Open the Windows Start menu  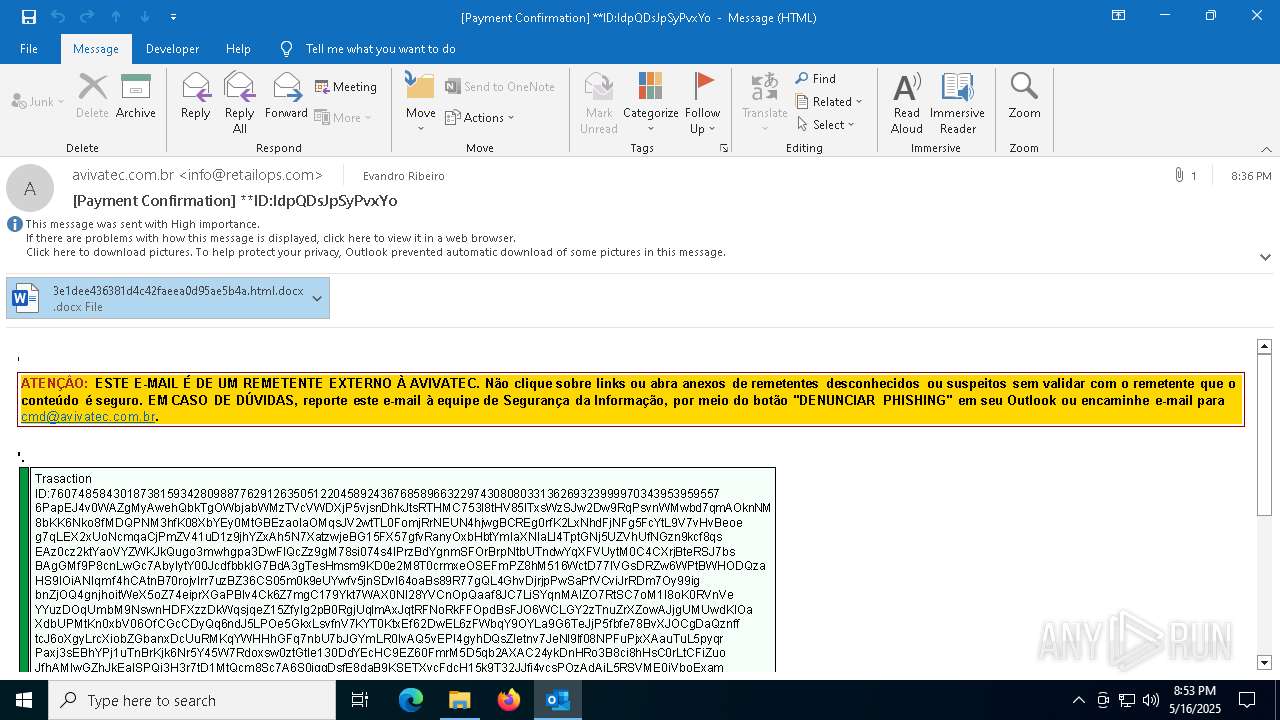[24, 700]
